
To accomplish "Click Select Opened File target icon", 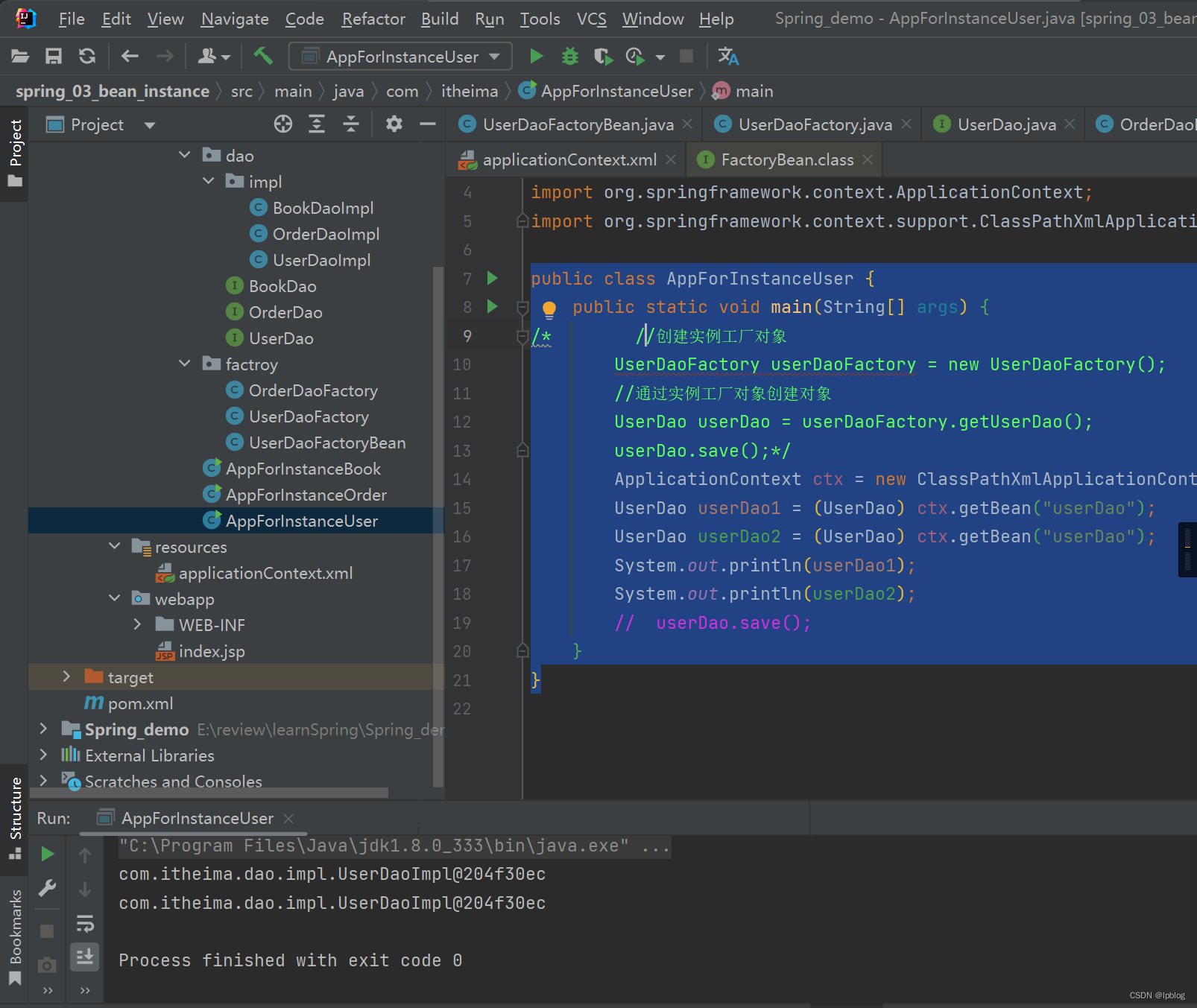I will (283, 124).
